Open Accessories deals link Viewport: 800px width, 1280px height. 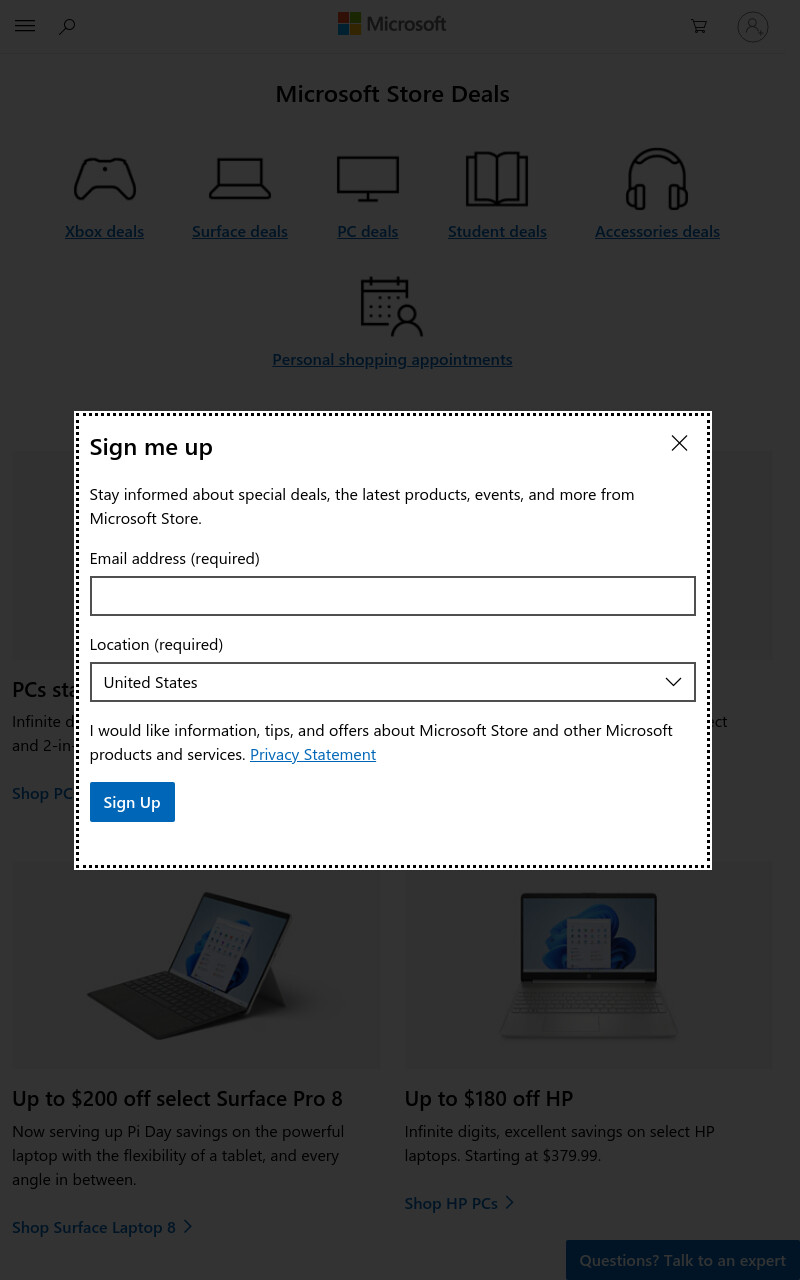click(x=657, y=231)
